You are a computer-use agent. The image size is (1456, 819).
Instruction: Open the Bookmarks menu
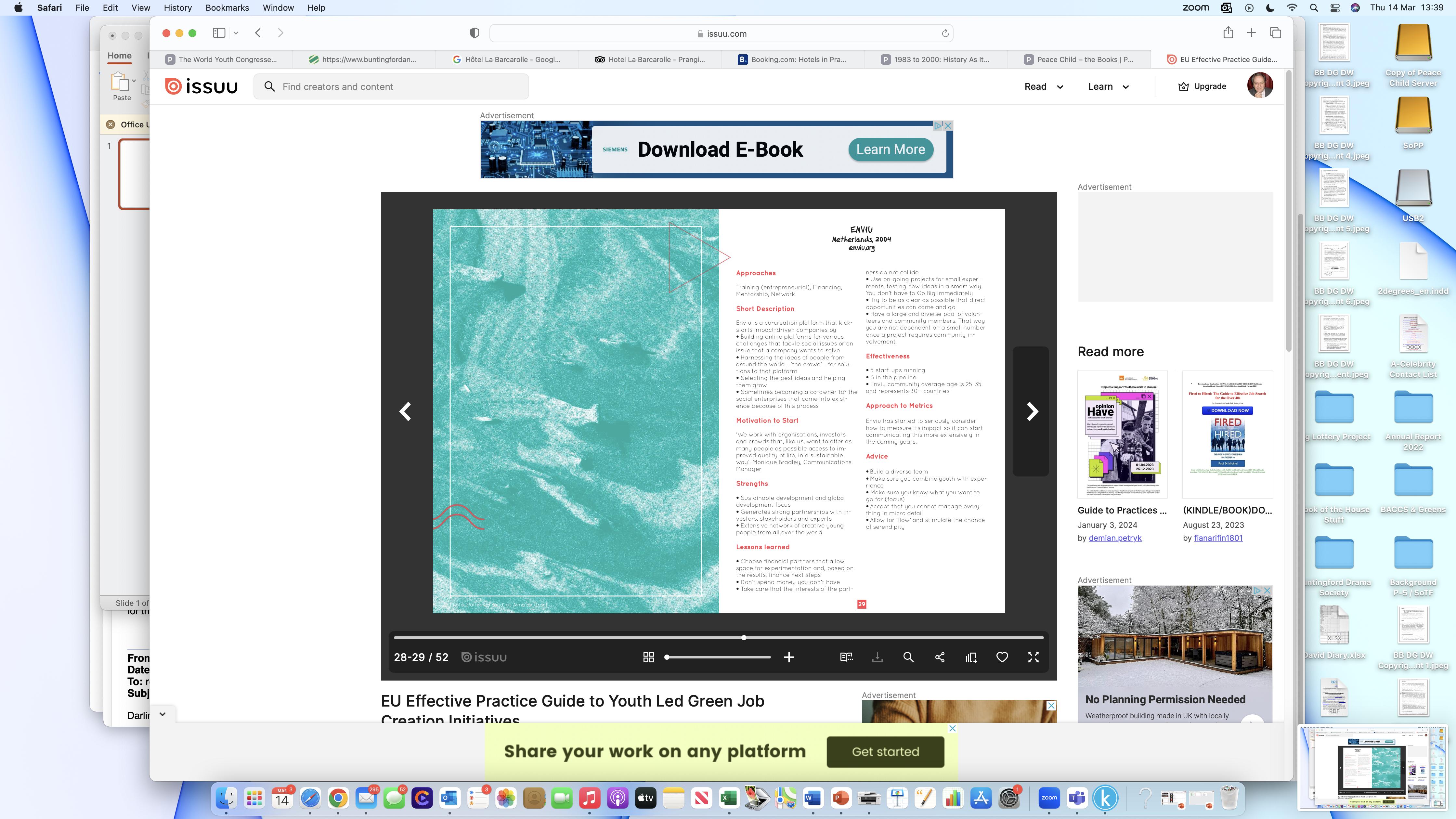pyautogui.click(x=227, y=8)
